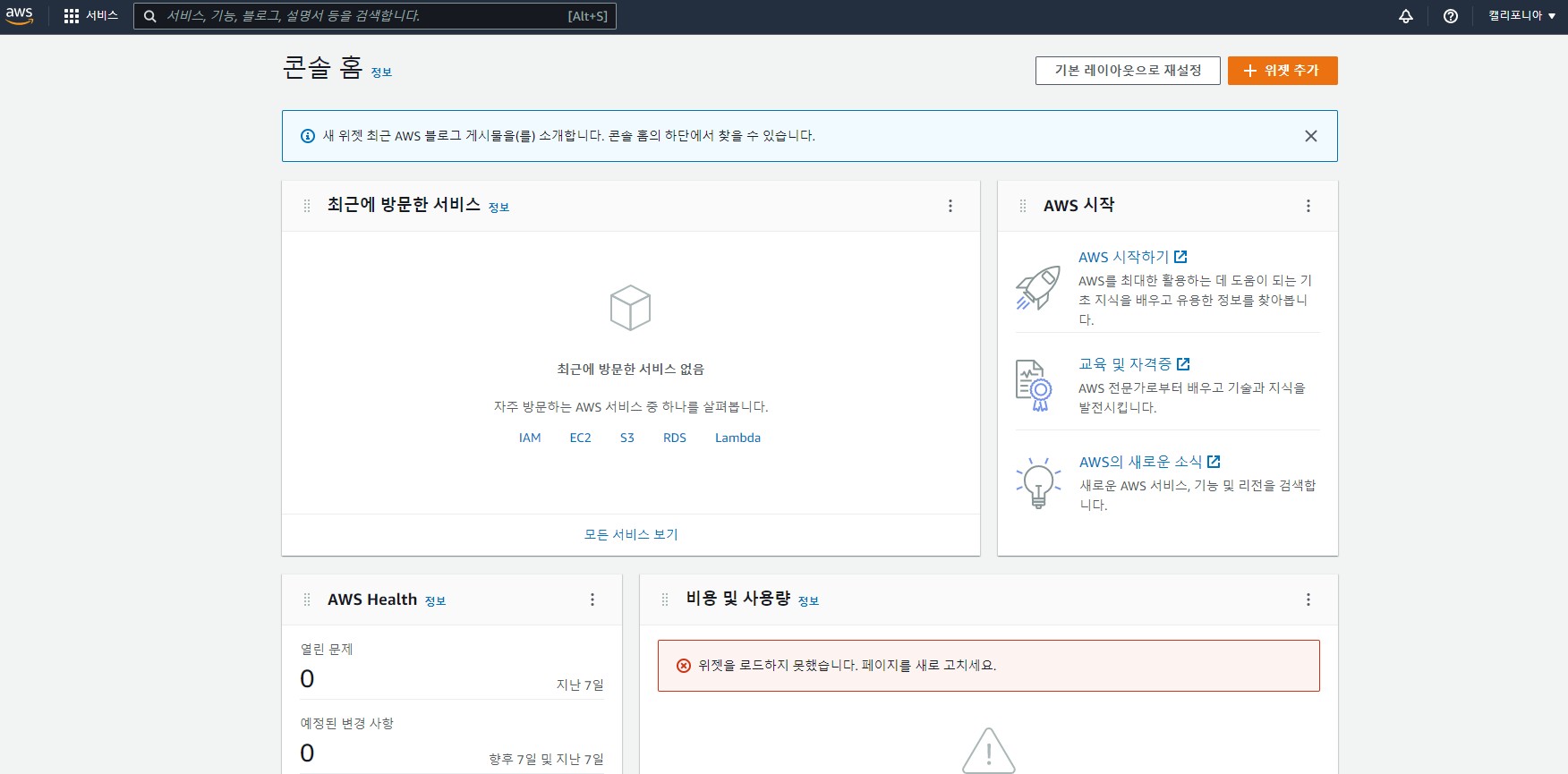Click external link icon beside AWS 시작하기
Image resolution: width=1568 pixels, height=774 pixels.
click(x=1180, y=257)
